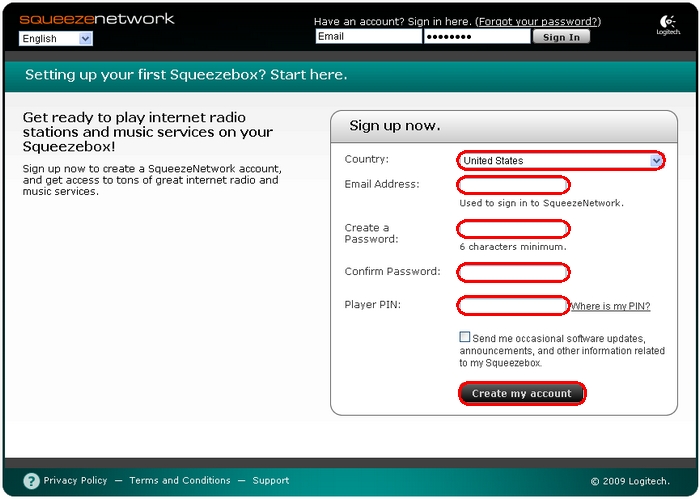This screenshot has height=499, width=700.
Task: Click the Logitech logo in the header
Action: 668,26
